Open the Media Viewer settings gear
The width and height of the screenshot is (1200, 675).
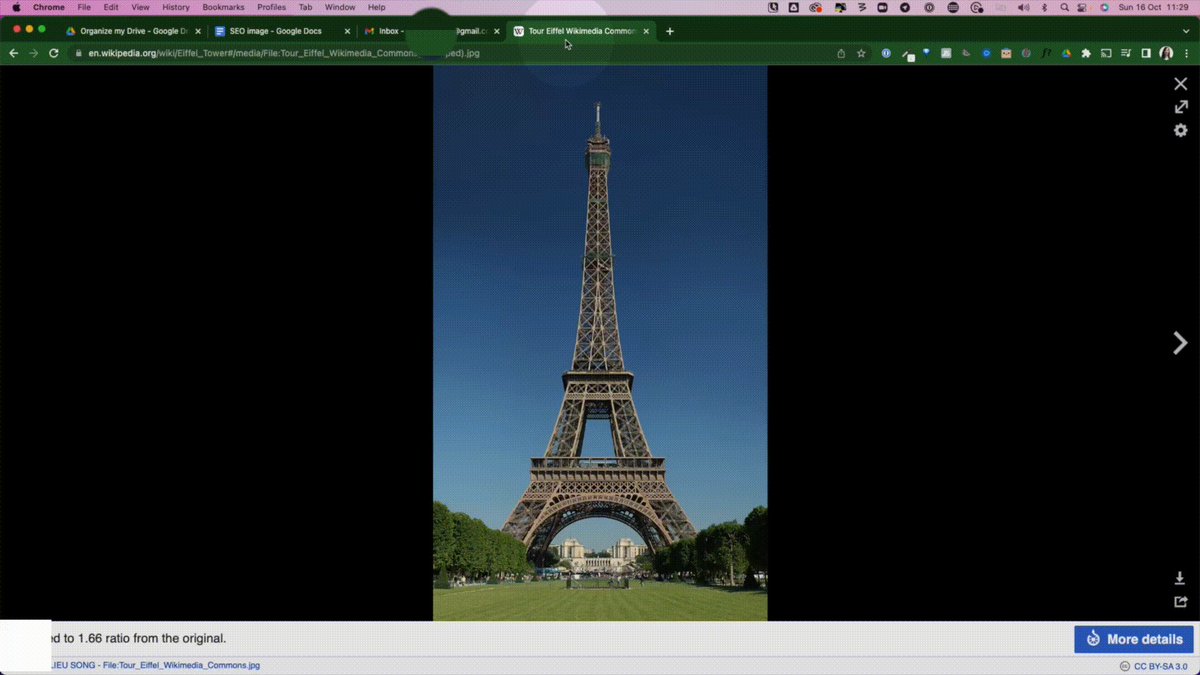pyautogui.click(x=1180, y=130)
